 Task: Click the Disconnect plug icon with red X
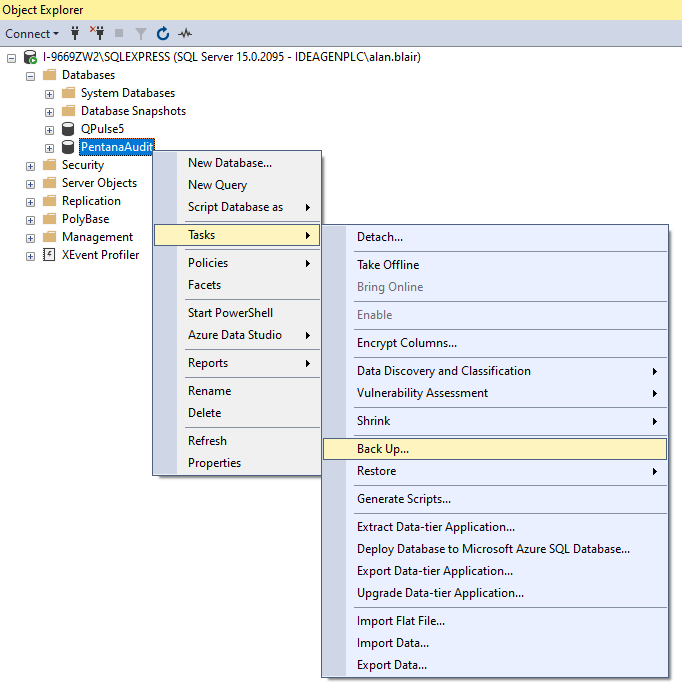(x=97, y=33)
